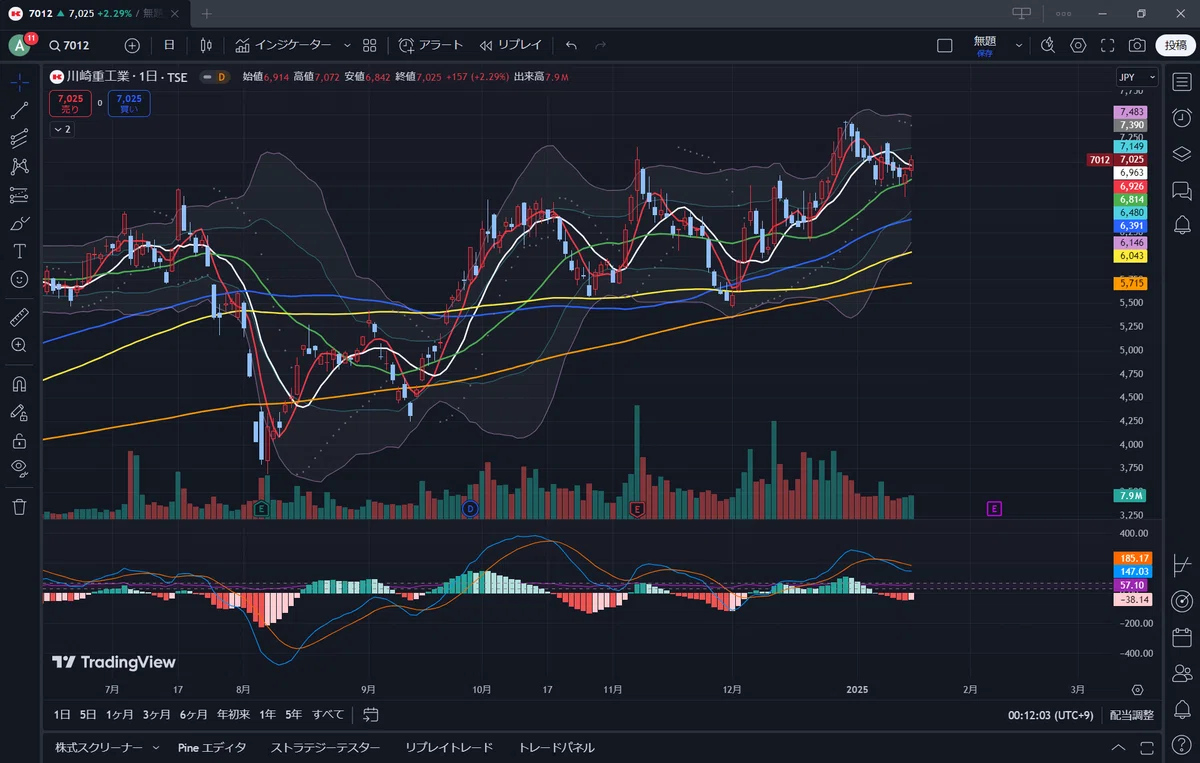Screen dimensions: 1200x763
Task: Select the brush drawing tool
Action: pyautogui.click(x=19, y=222)
